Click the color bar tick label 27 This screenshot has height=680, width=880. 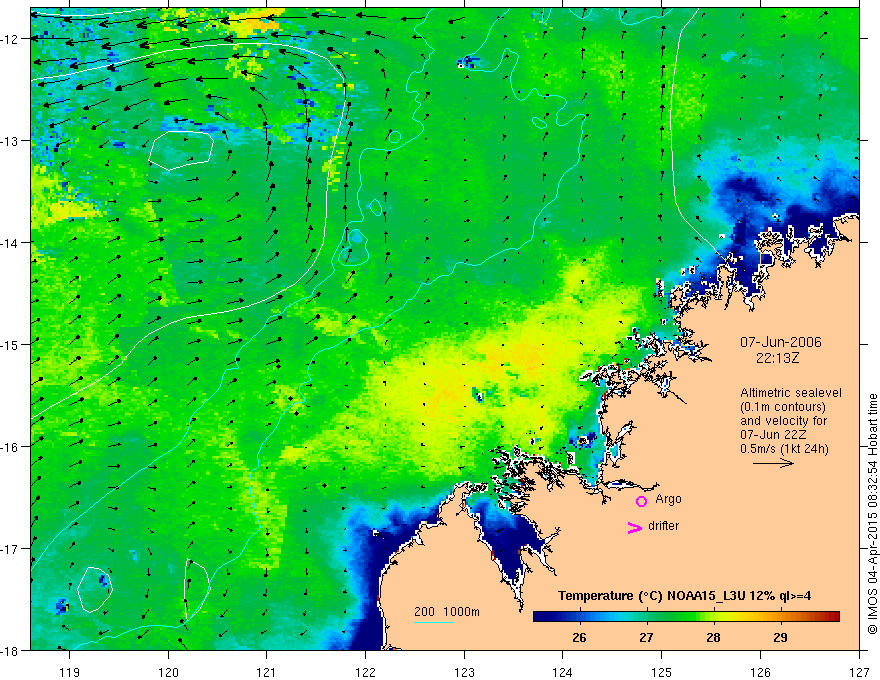[x=646, y=637]
